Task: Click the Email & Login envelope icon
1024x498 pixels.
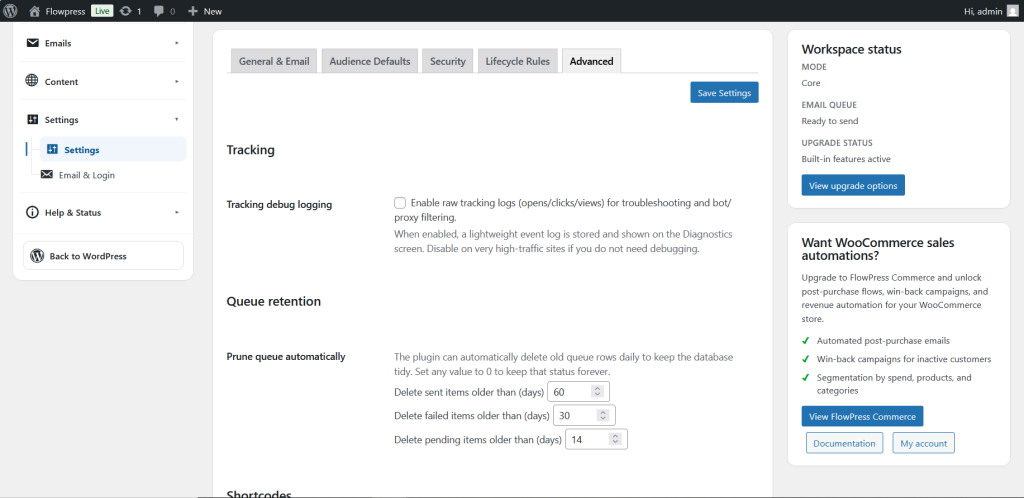Action: (47, 175)
